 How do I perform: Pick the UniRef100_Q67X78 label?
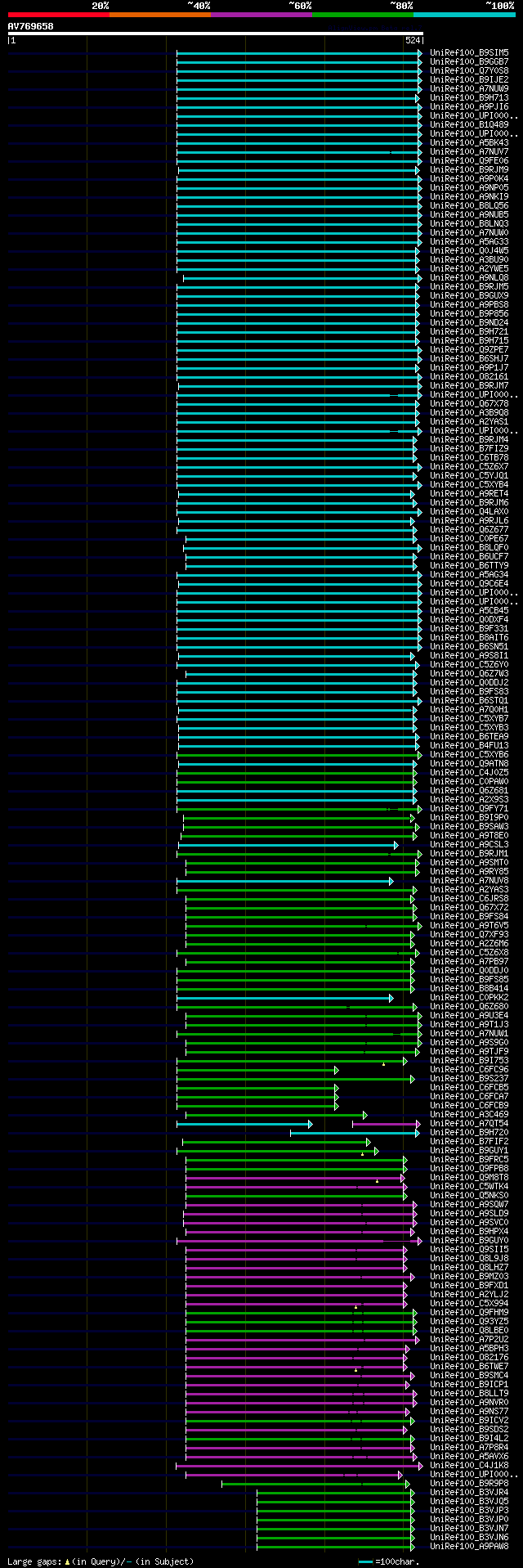(x=469, y=403)
